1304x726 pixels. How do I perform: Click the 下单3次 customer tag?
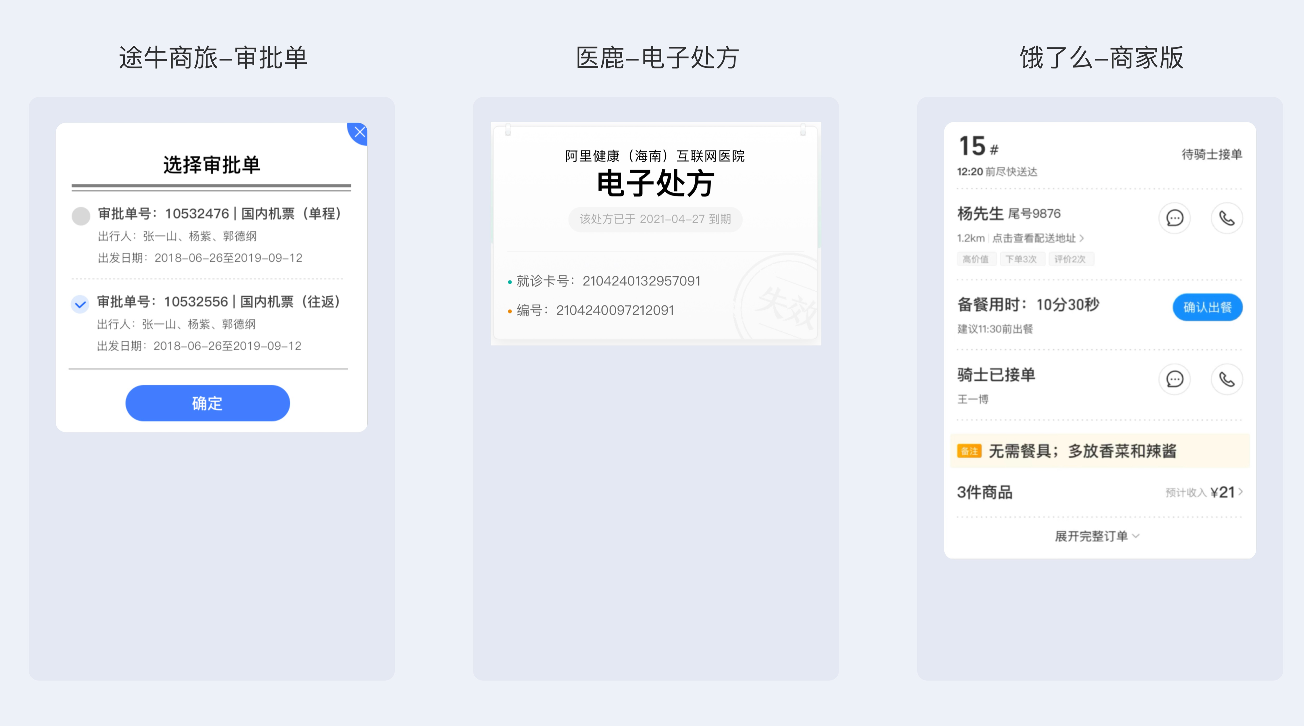[x=1021, y=259]
